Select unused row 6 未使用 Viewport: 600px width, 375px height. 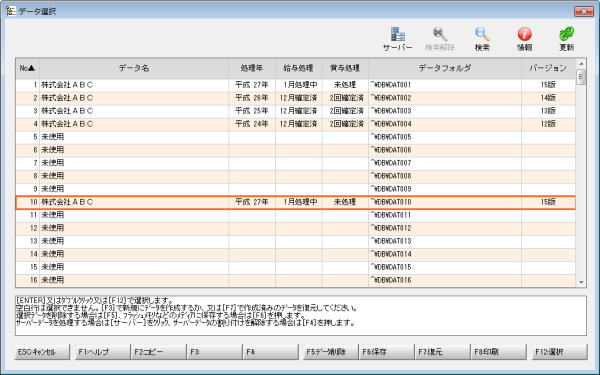295,150
